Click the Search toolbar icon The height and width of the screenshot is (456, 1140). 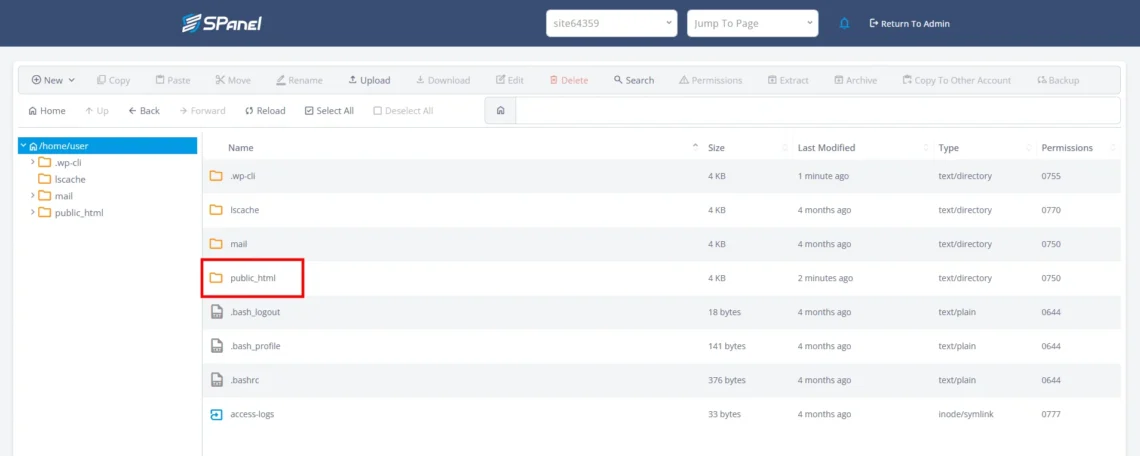pos(619,80)
